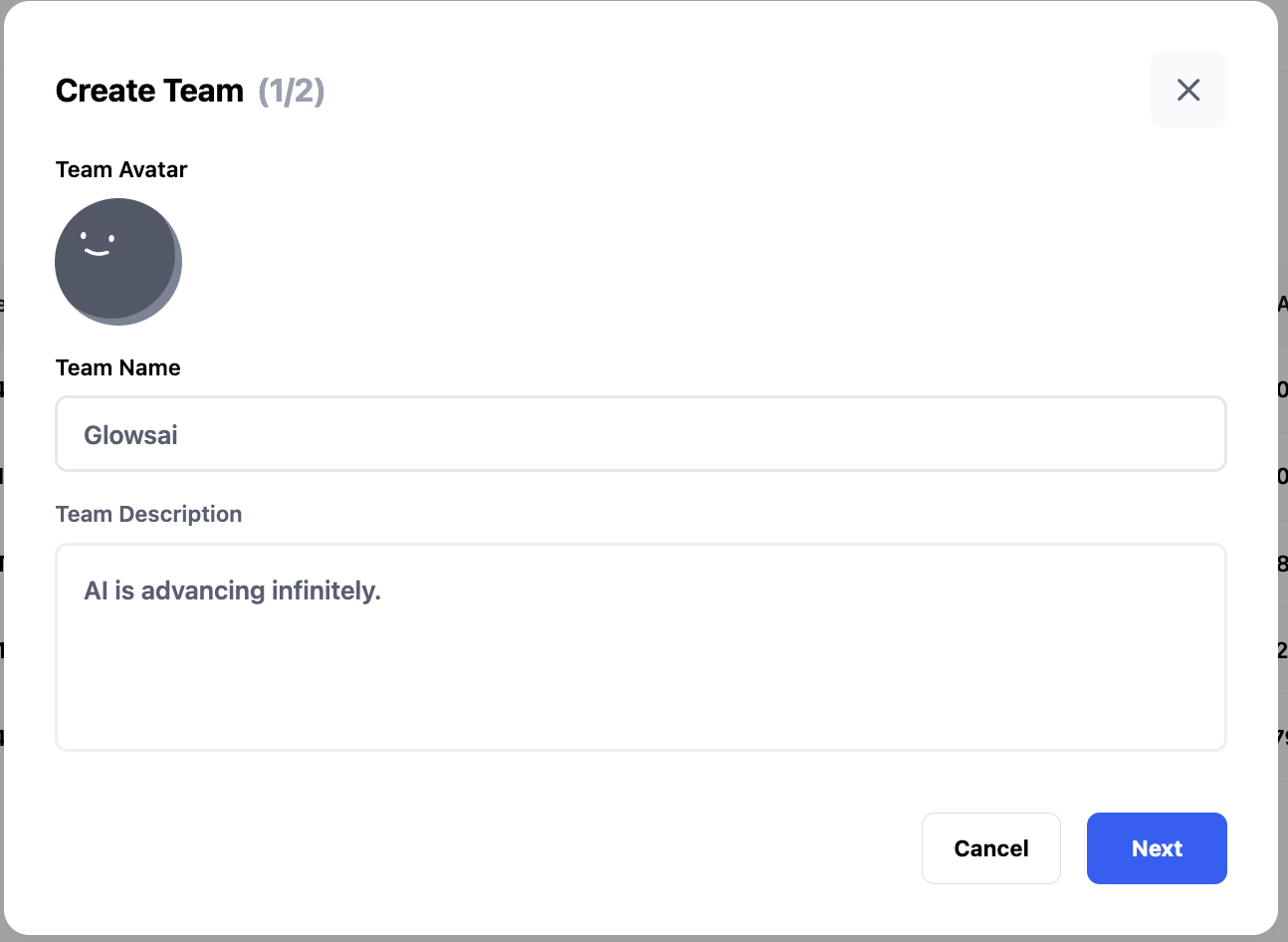Click the "AI is advancing infinitely." text

233,590
